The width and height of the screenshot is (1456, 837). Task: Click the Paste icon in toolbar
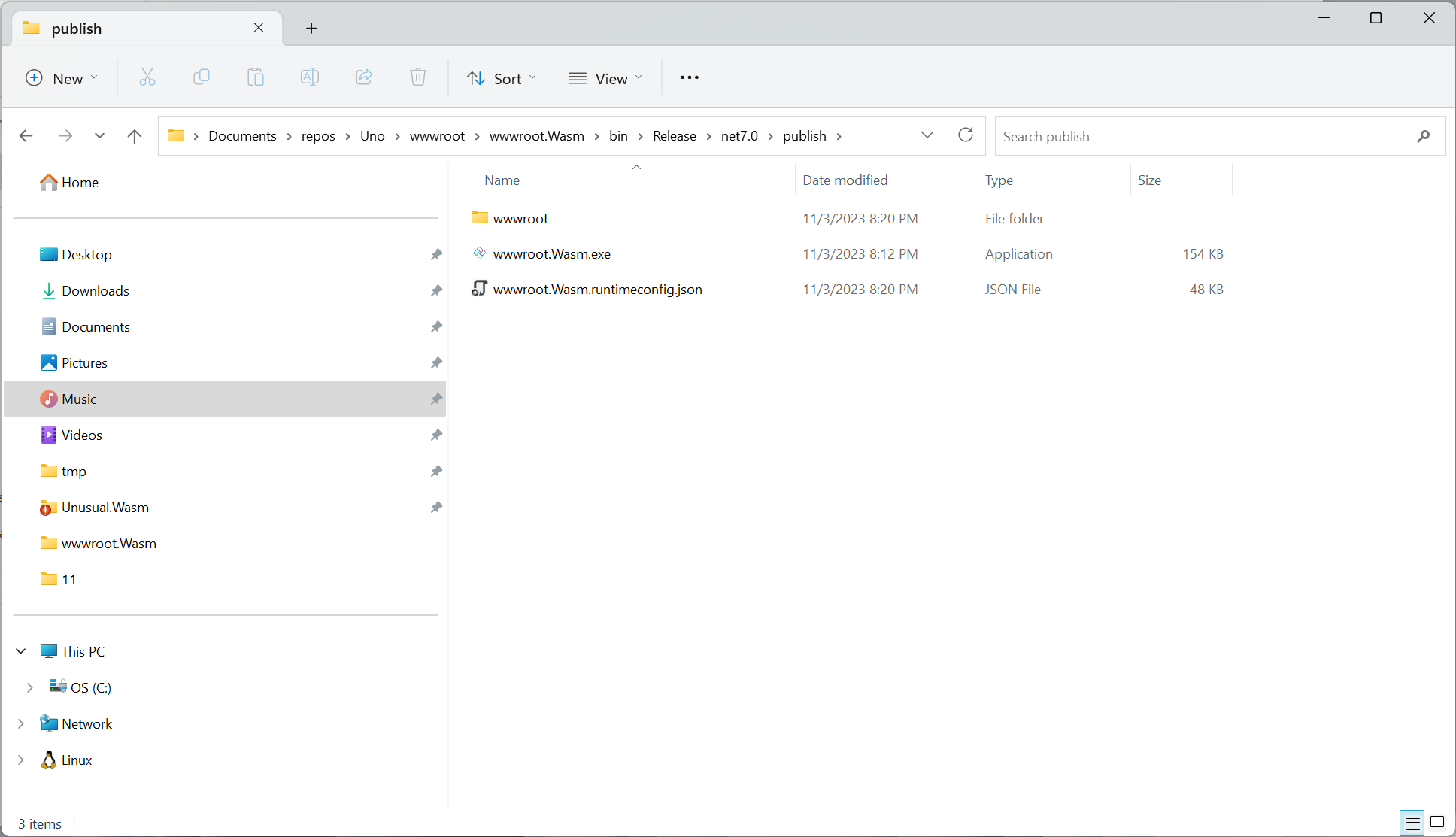pos(255,77)
